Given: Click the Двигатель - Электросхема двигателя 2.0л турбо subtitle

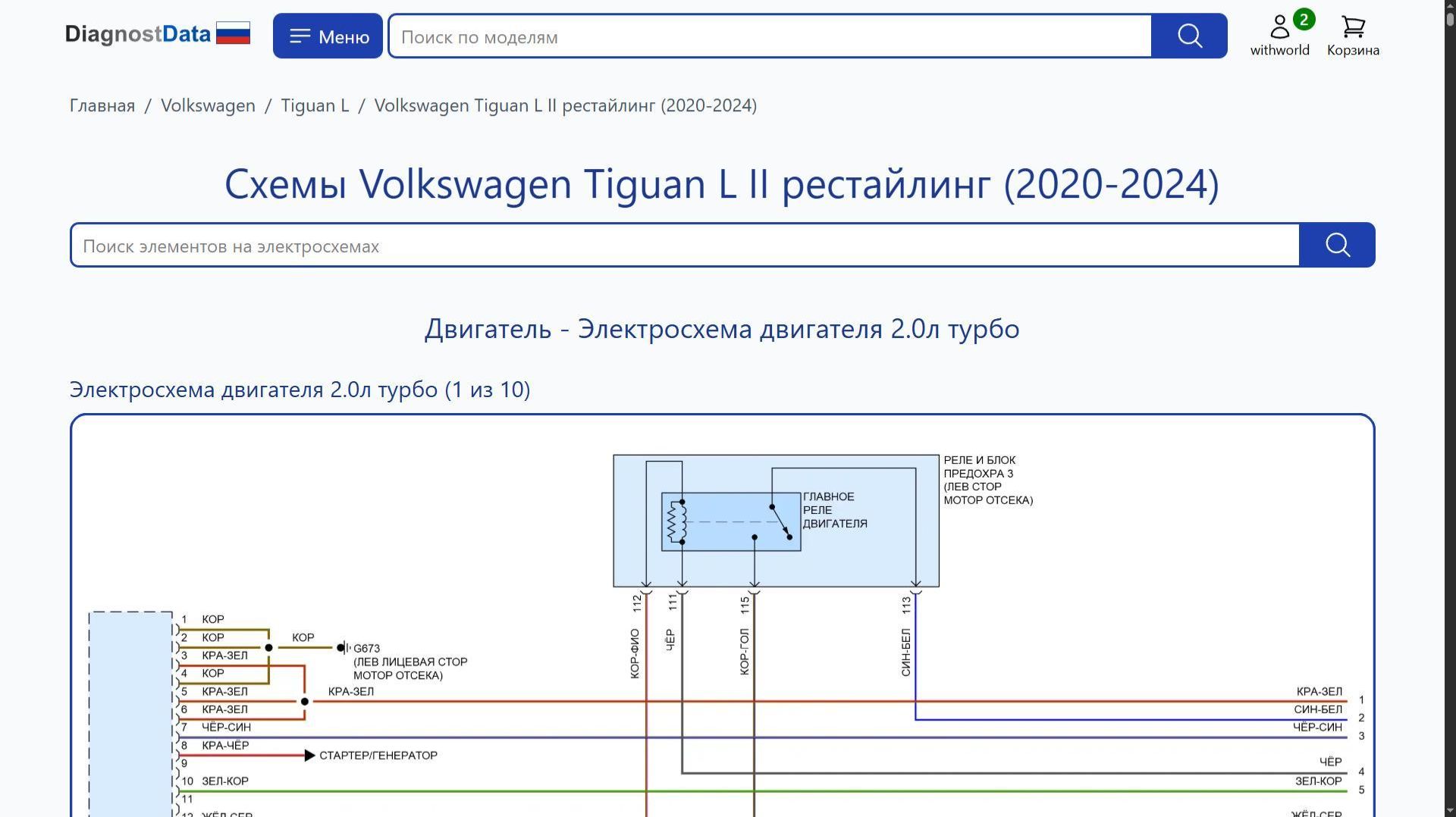Looking at the screenshot, I should coord(722,329).
